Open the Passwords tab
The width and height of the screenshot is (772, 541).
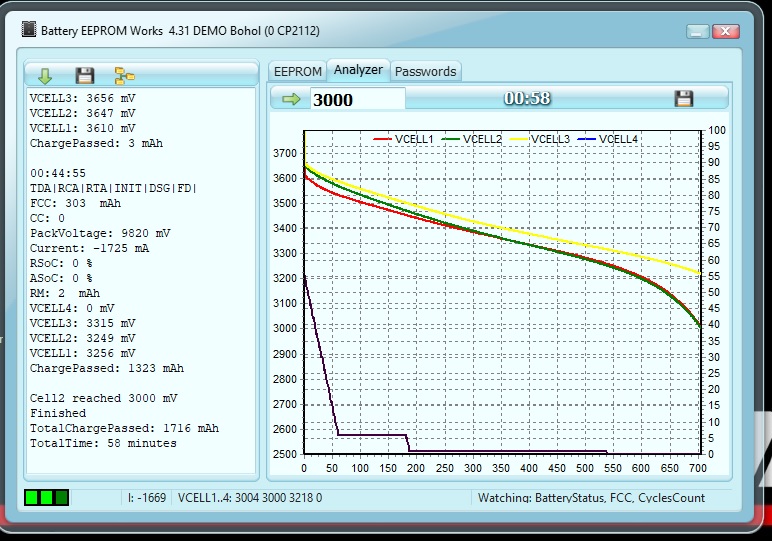[x=425, y=71]
